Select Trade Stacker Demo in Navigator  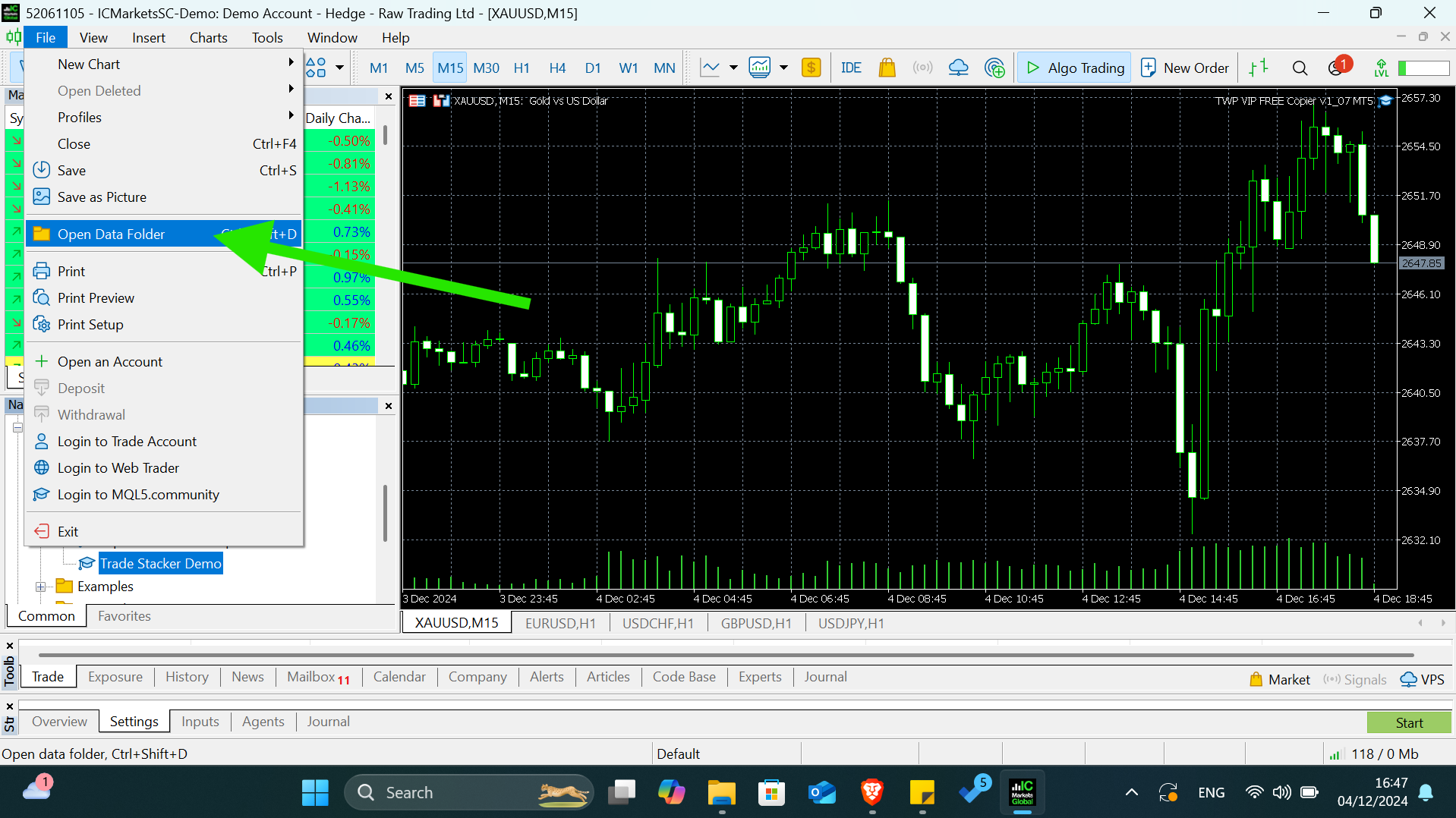tap(161, 563)
